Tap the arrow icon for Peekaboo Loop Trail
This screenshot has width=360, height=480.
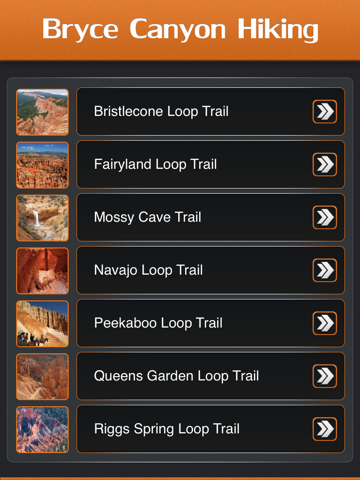324,323
